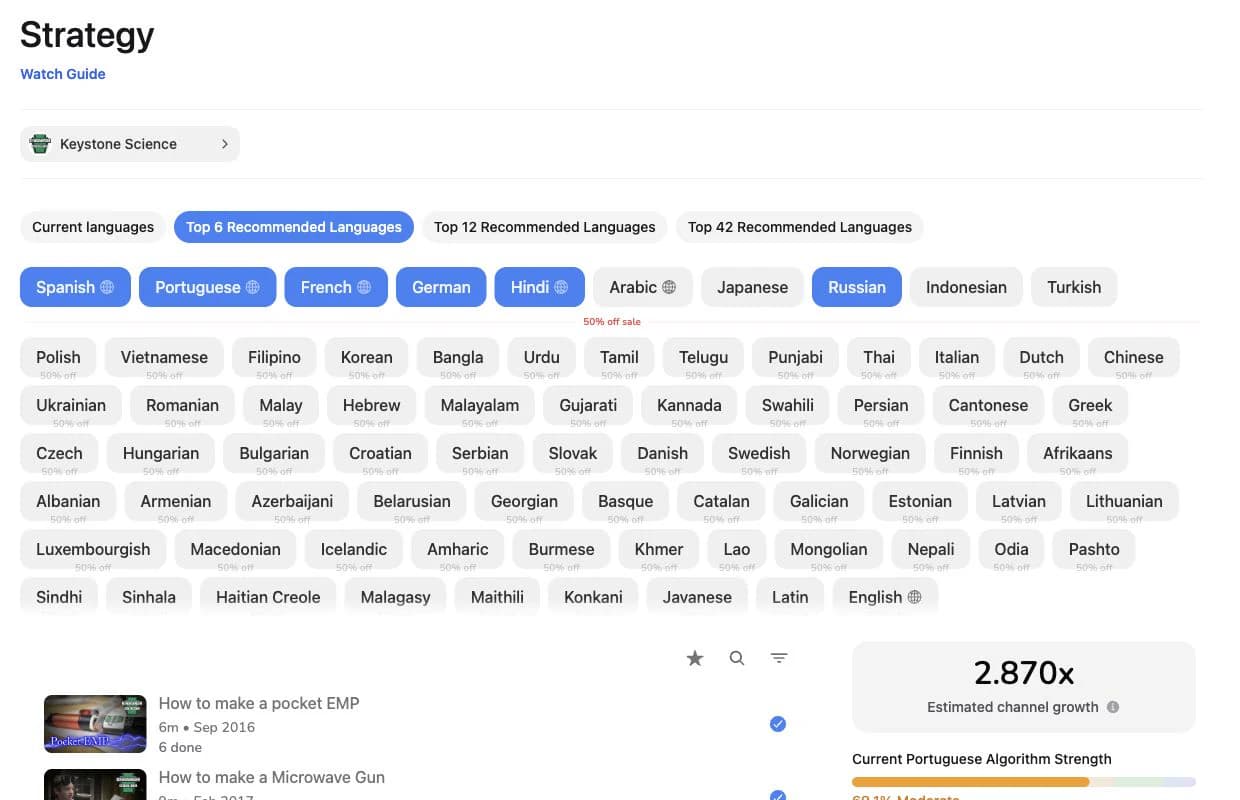
Task: Select the Azerbaijani language chip
Action: [292, 501]
